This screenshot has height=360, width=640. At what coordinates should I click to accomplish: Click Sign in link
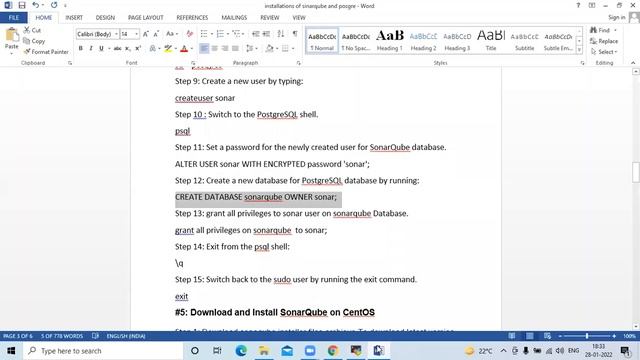pos(616,17)
